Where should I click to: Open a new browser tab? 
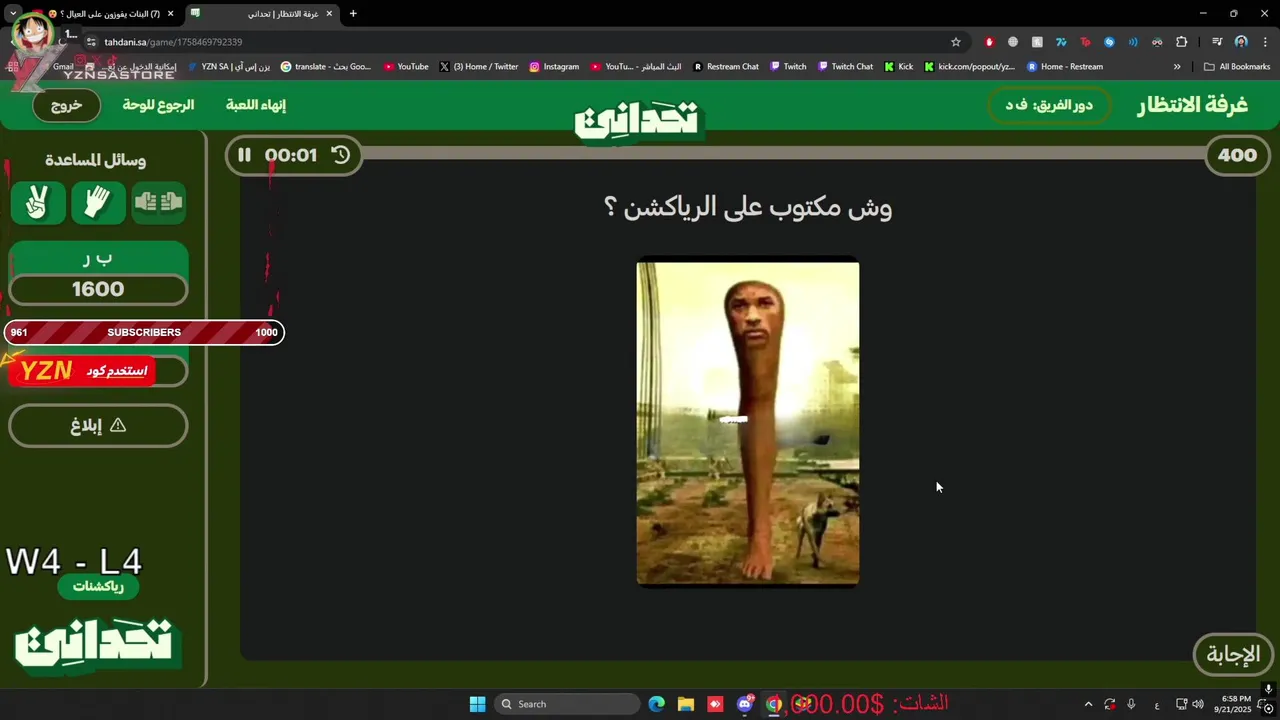click(x=353, y=14)
